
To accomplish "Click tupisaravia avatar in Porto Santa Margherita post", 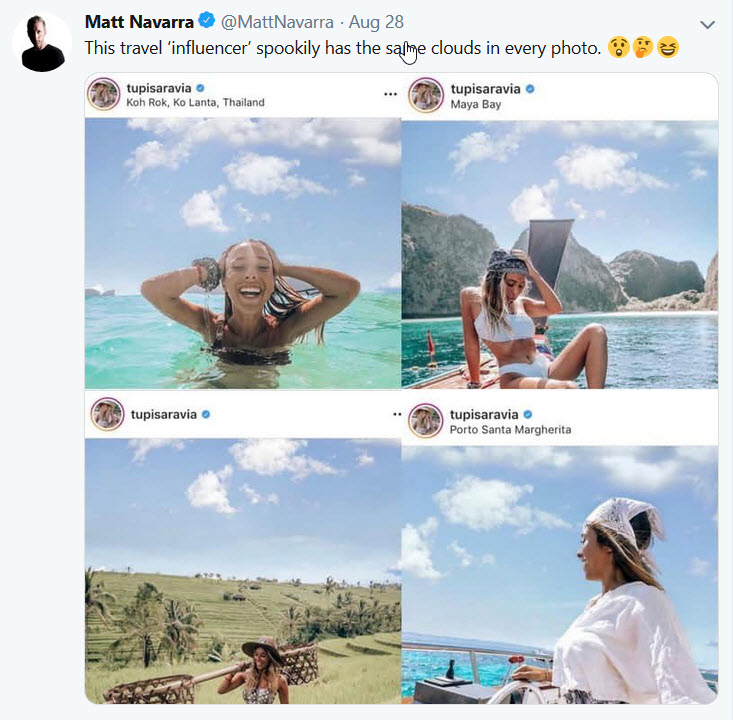I will 425,420.
